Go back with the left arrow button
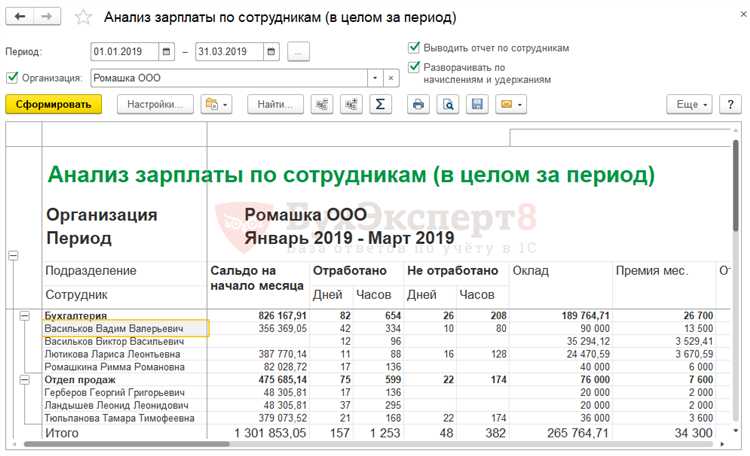Screen dimensions: 750x456 tap(20, 17)
